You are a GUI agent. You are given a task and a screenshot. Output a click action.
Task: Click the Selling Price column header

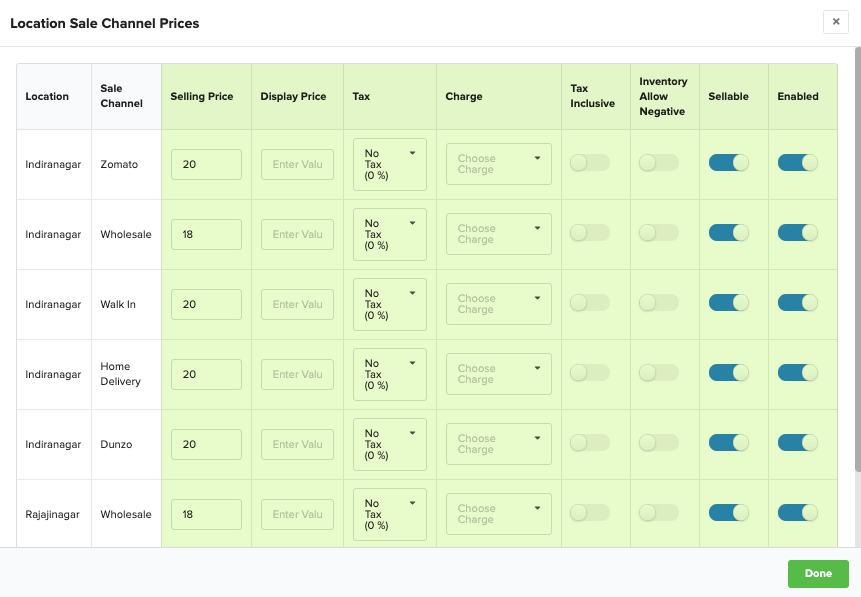click(x=202, y=96)
